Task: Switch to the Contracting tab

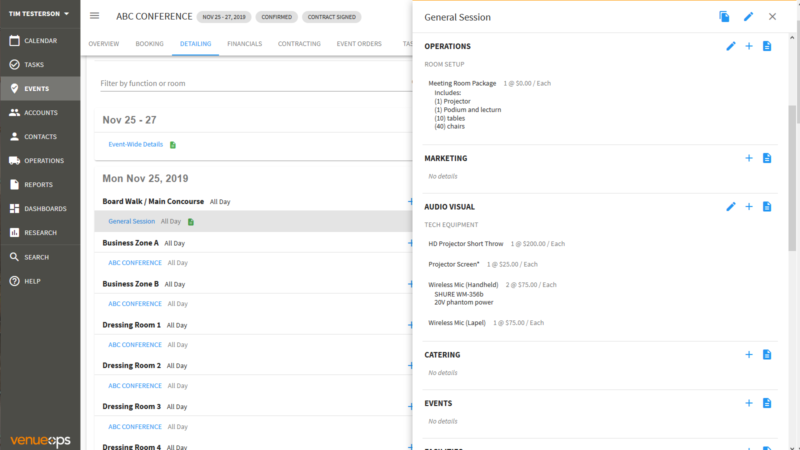Action: [x=299, y=44]
